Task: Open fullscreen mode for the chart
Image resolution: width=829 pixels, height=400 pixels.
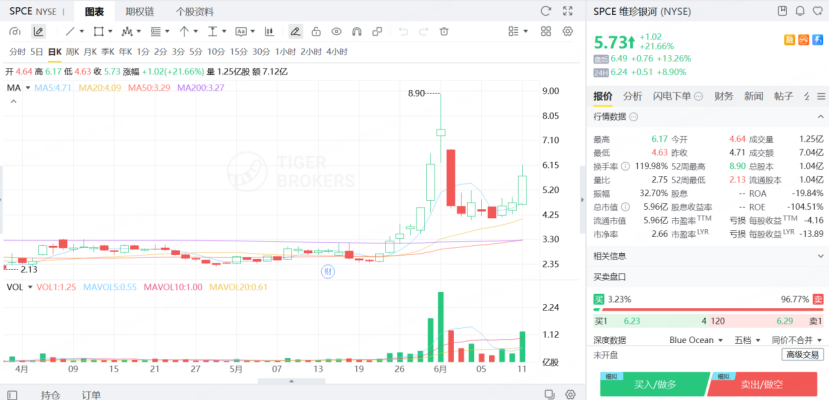Action: coord(568,11)
